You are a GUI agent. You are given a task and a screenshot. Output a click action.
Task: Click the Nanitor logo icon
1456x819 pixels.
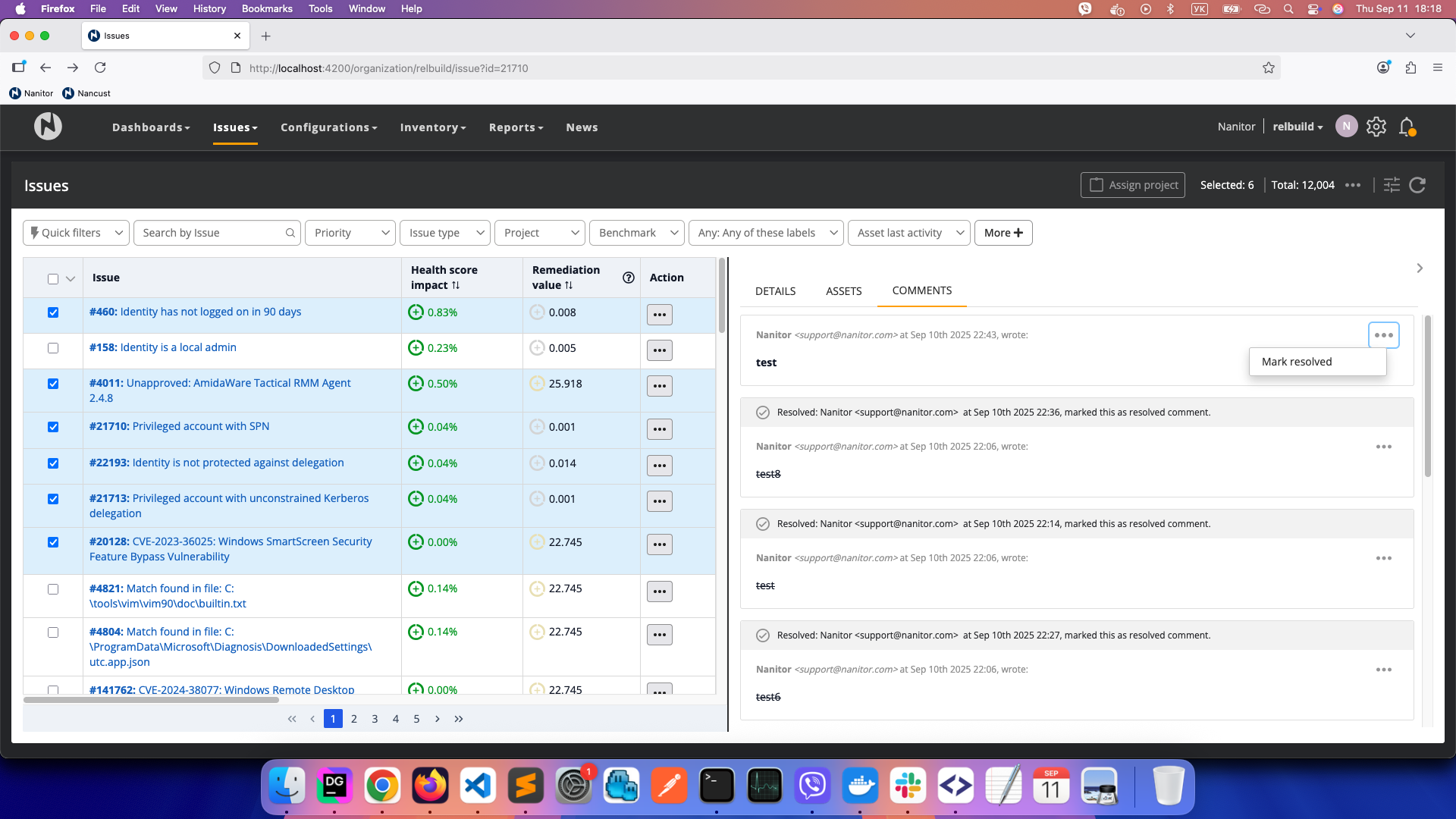(48, 126)
